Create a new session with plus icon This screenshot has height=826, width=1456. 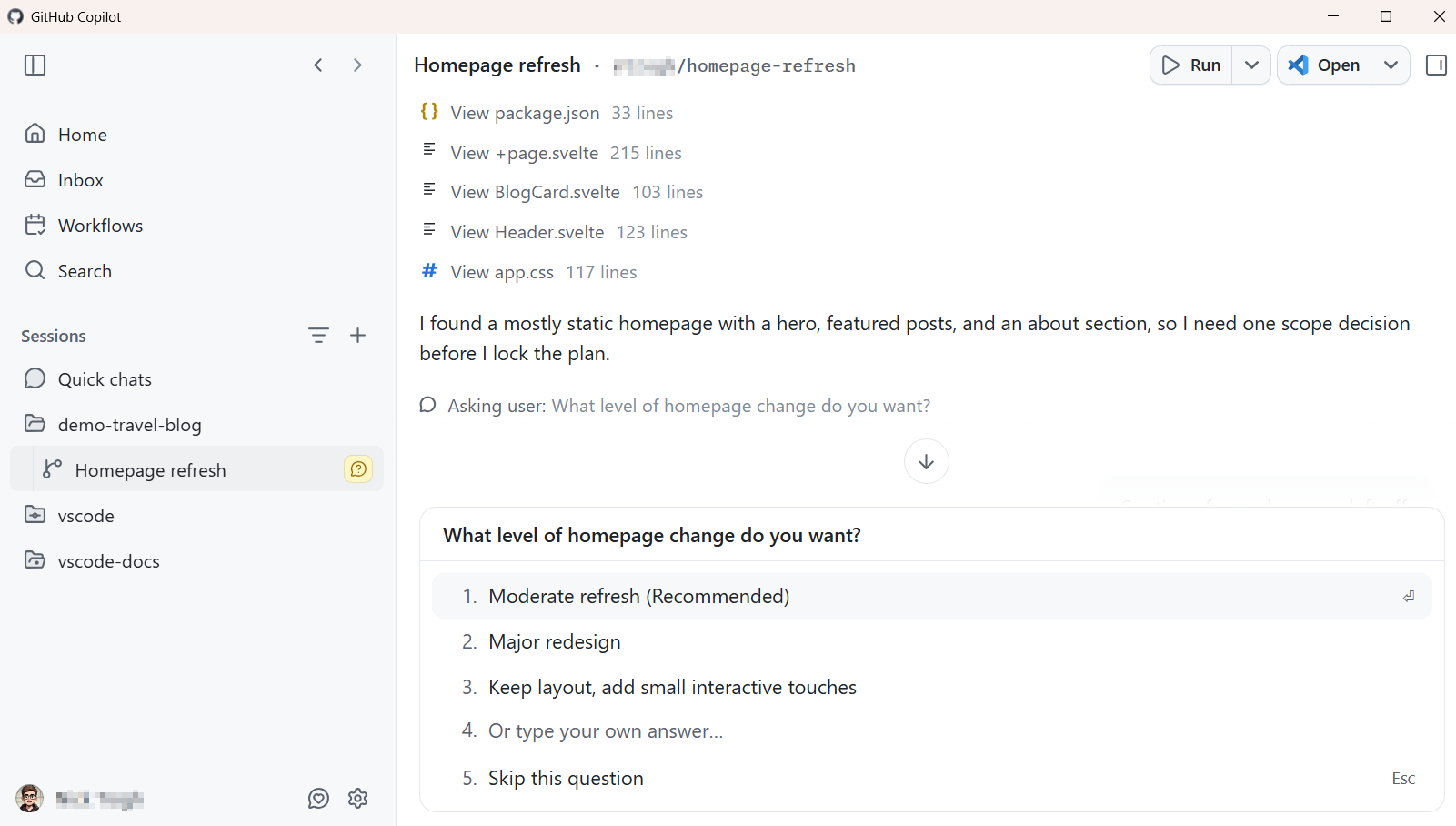pos(358,336)
